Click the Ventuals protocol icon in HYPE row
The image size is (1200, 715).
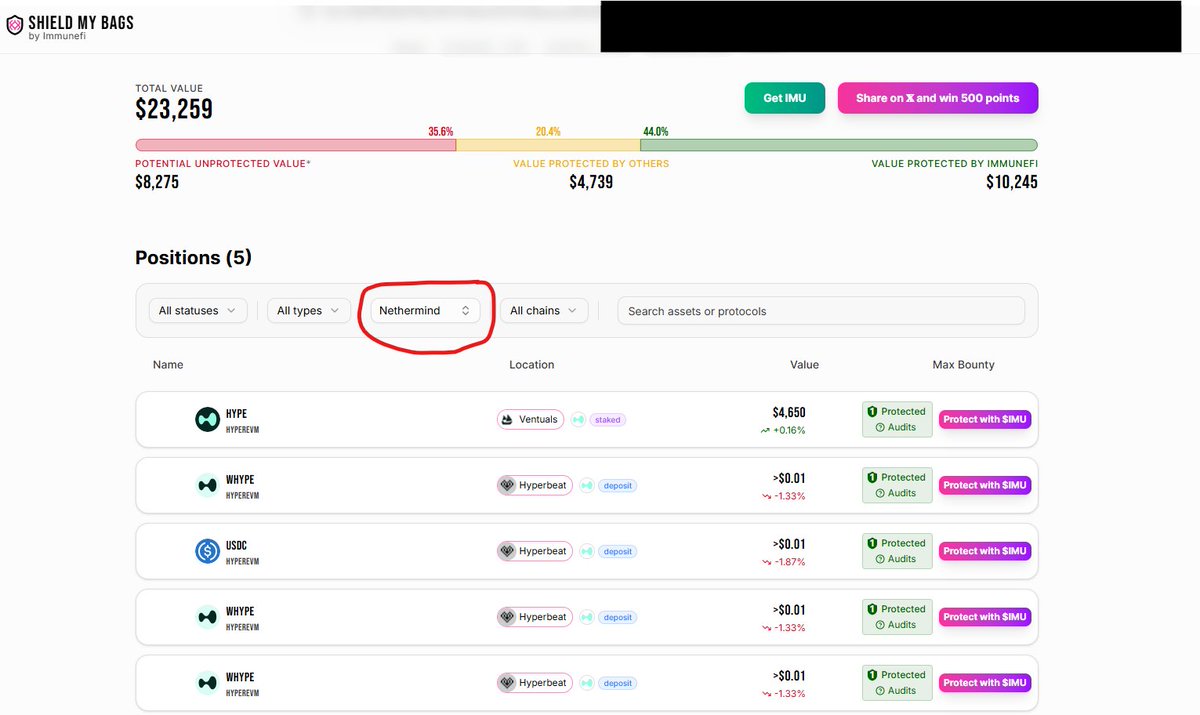[508, 419]
